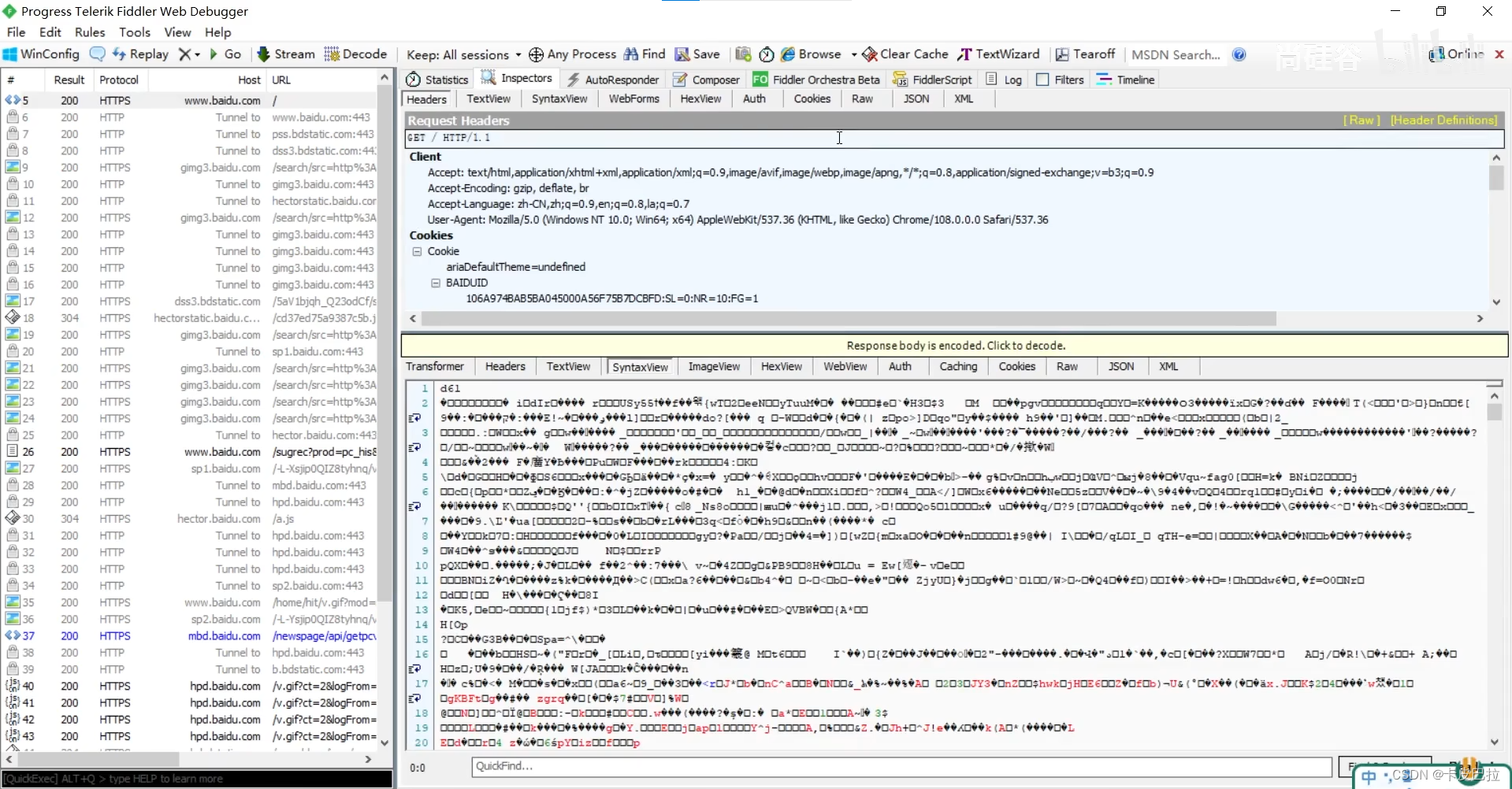Open the Keep All sessions dropdown
The image size is (1512, 789).
coord(463,54)
